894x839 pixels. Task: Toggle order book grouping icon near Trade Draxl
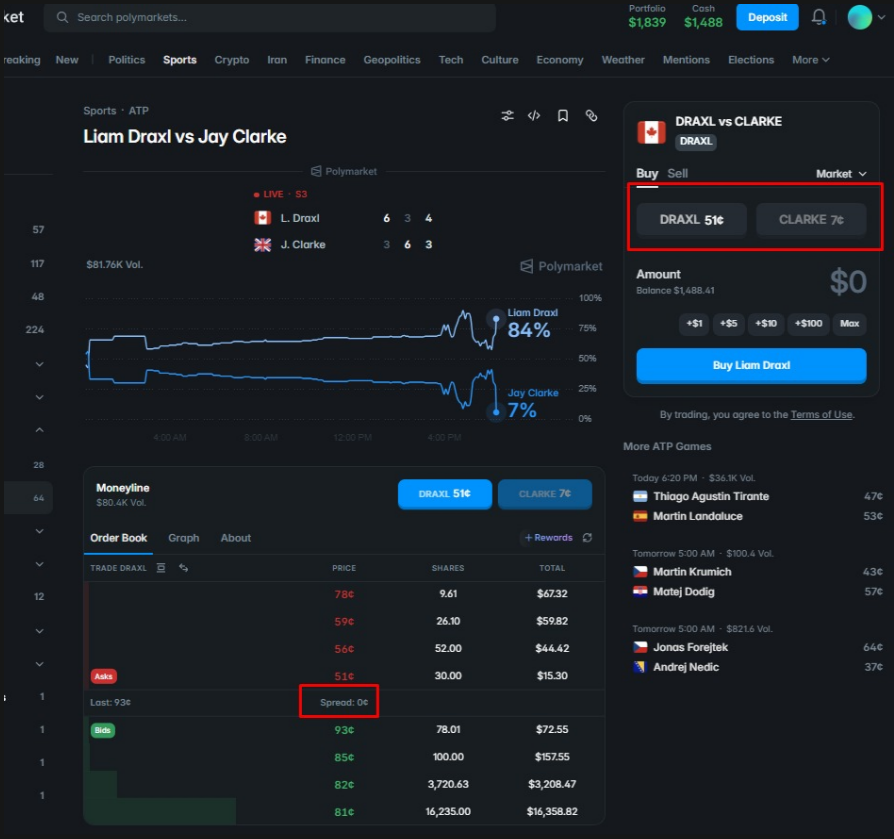coord(161,568)
